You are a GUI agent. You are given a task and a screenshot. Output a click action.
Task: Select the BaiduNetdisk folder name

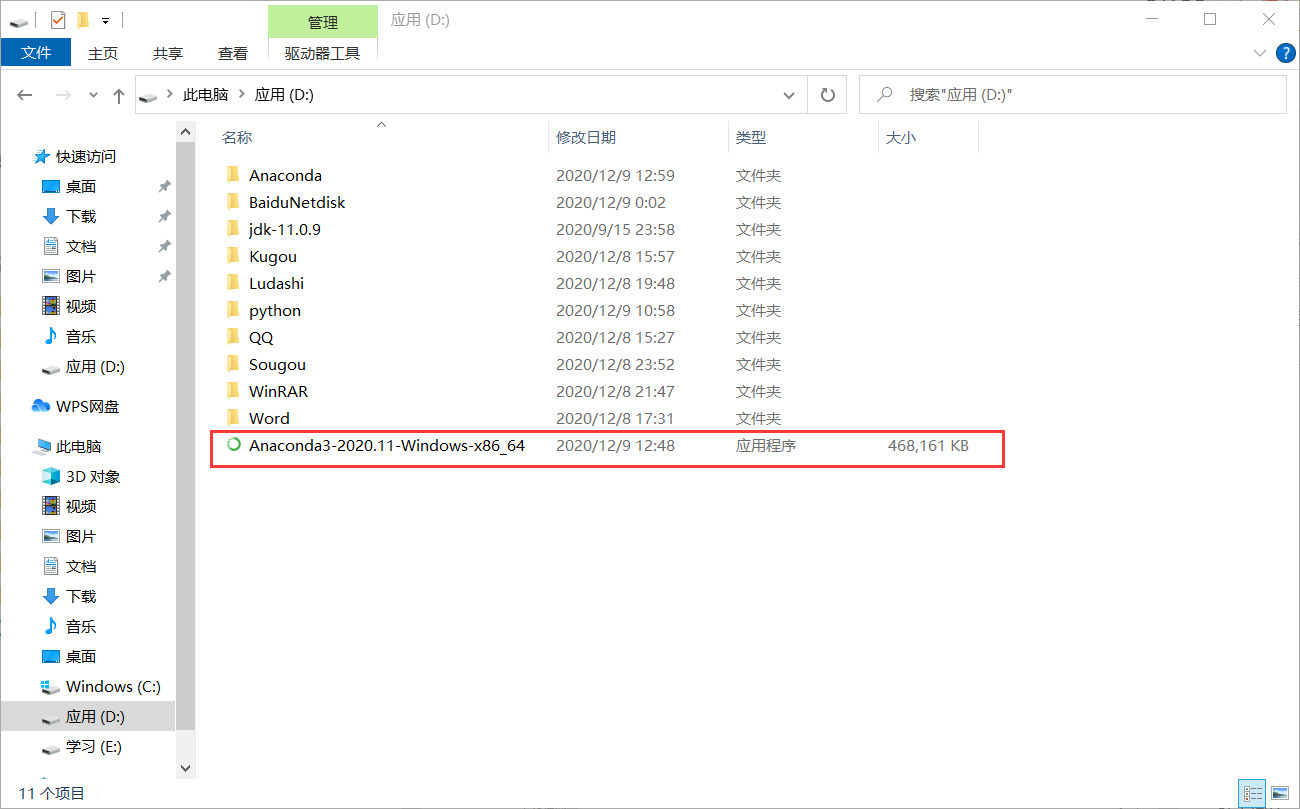click(297, 202)
